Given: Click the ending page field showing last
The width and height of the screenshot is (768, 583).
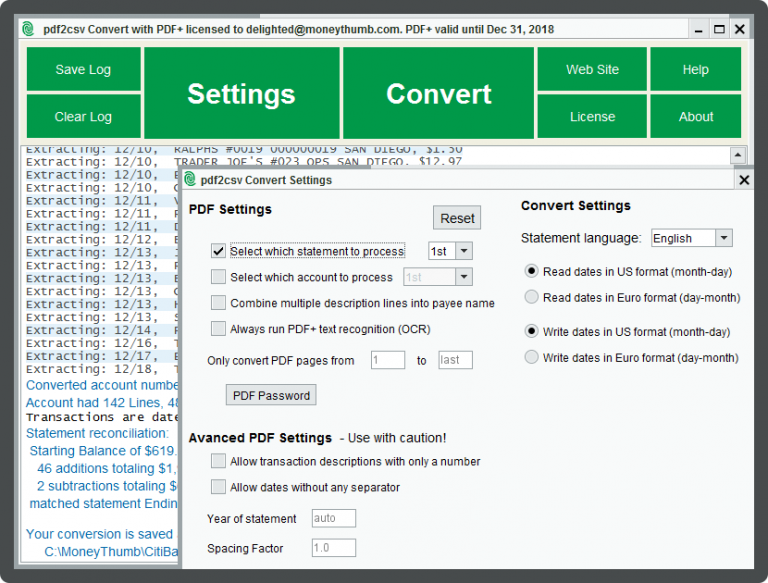Looking at the screenshot, I should point(456,360).
